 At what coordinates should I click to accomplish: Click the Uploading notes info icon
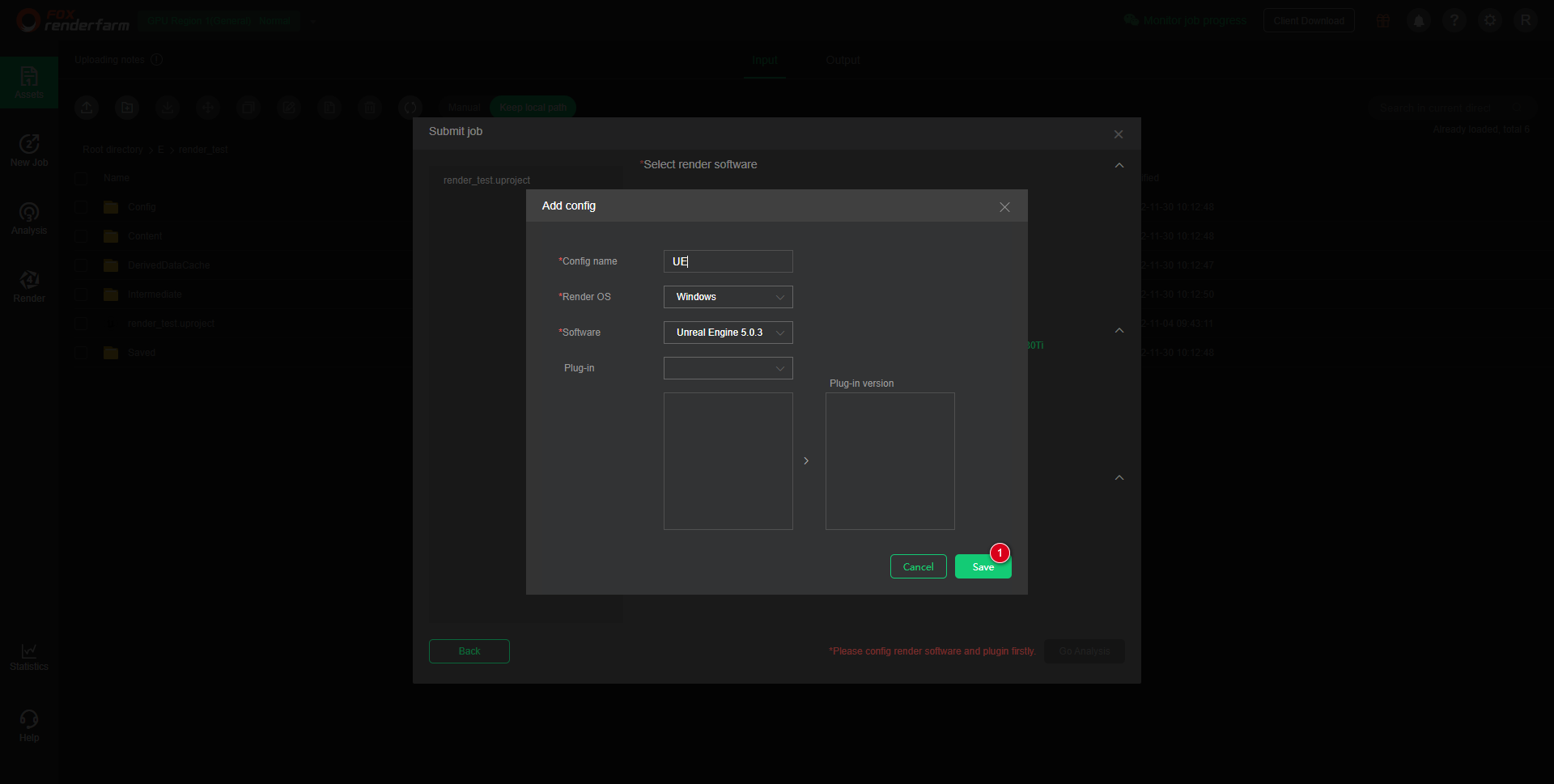(x=157, y=59)
